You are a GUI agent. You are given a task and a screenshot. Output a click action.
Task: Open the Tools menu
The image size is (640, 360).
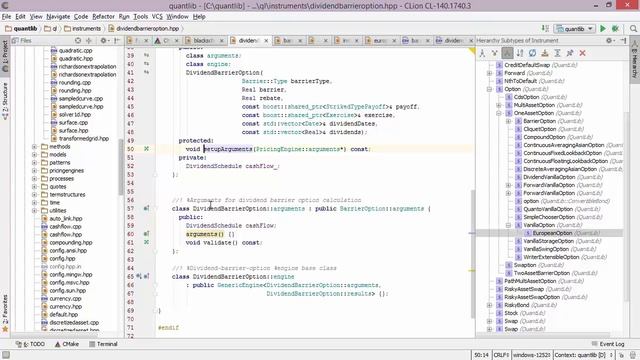[140, 16]
